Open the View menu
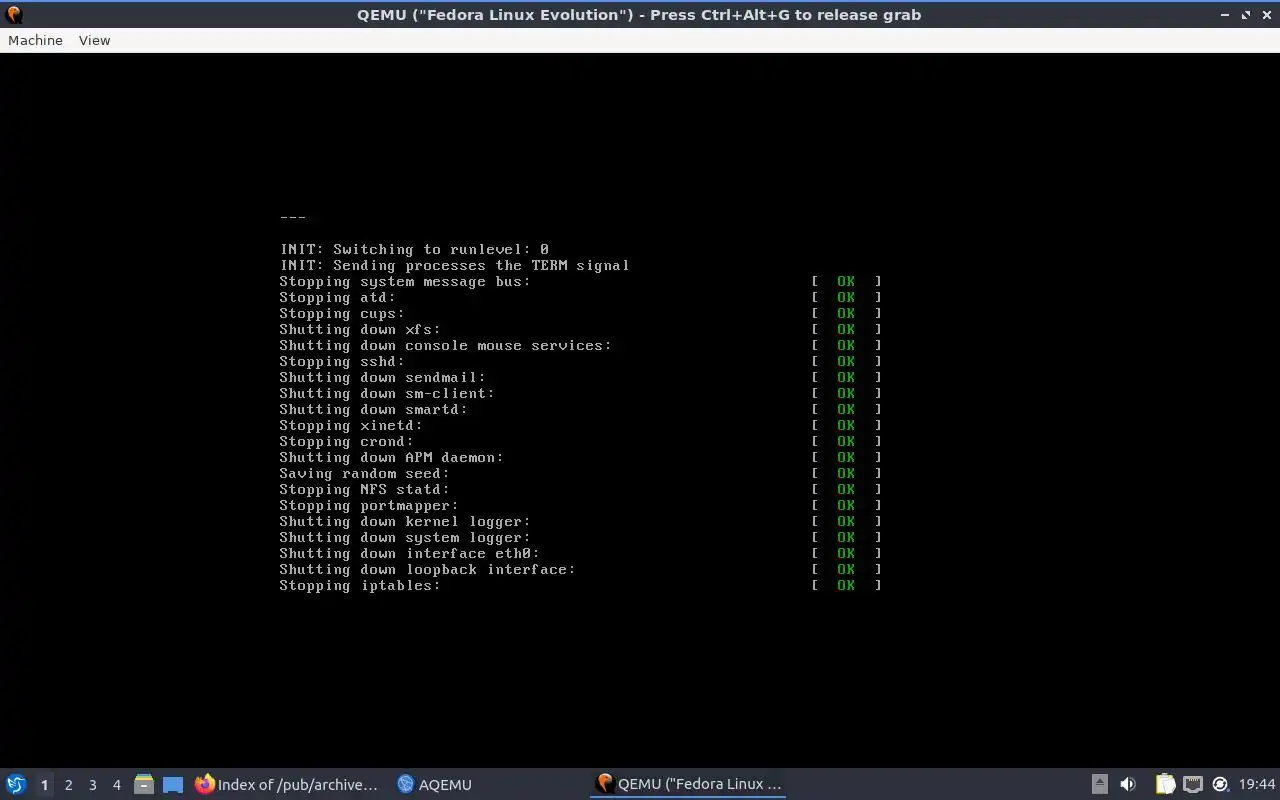Screen dimensions: 1280x800 (x=94, y=40)
